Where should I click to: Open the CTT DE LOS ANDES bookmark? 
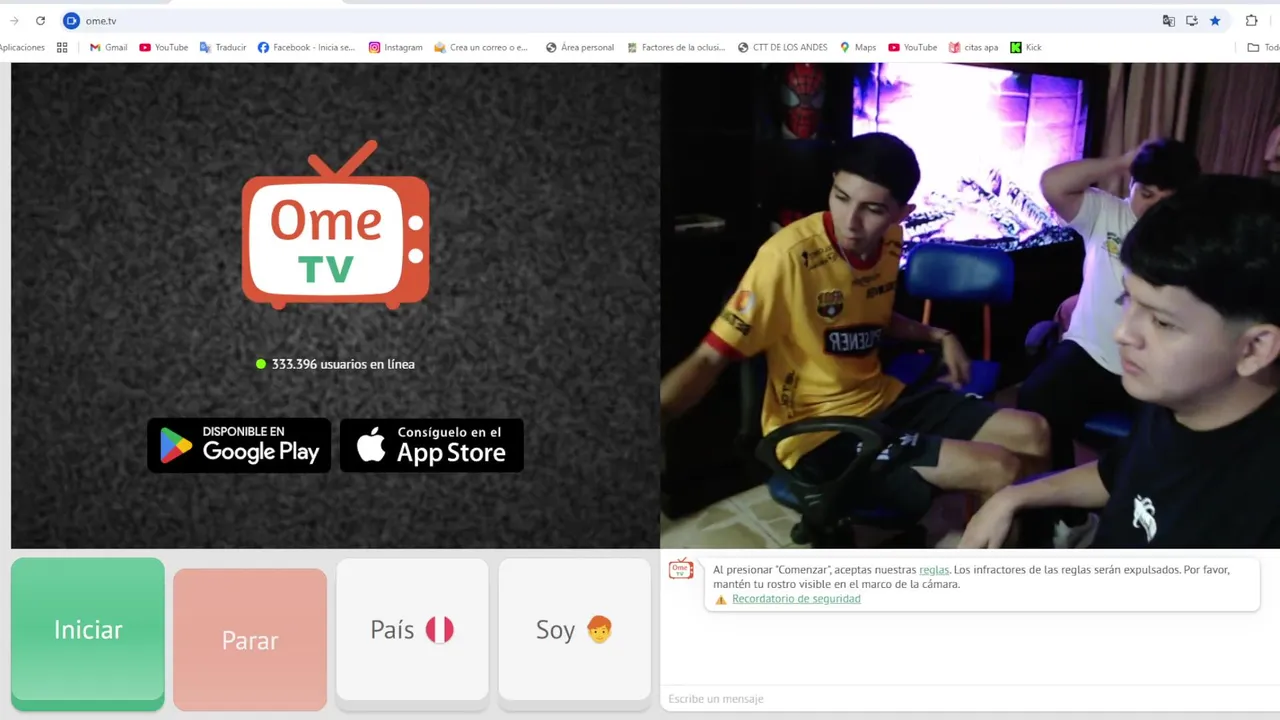[x=783, y=47]
